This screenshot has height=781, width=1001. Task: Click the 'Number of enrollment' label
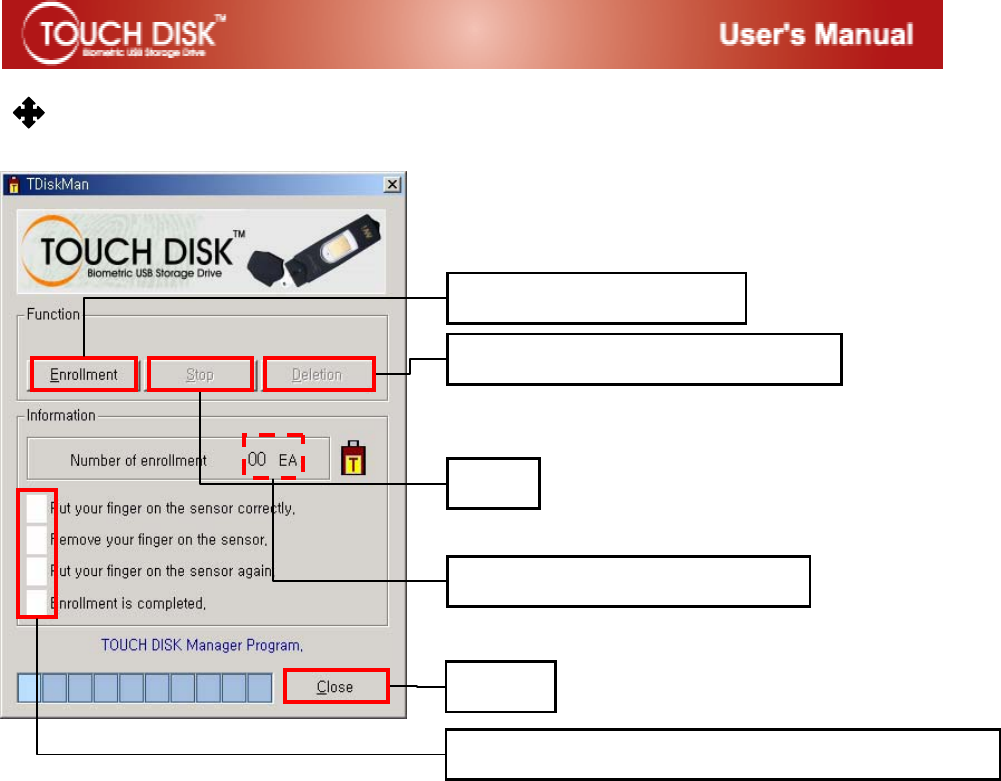[x=139, y=460]
